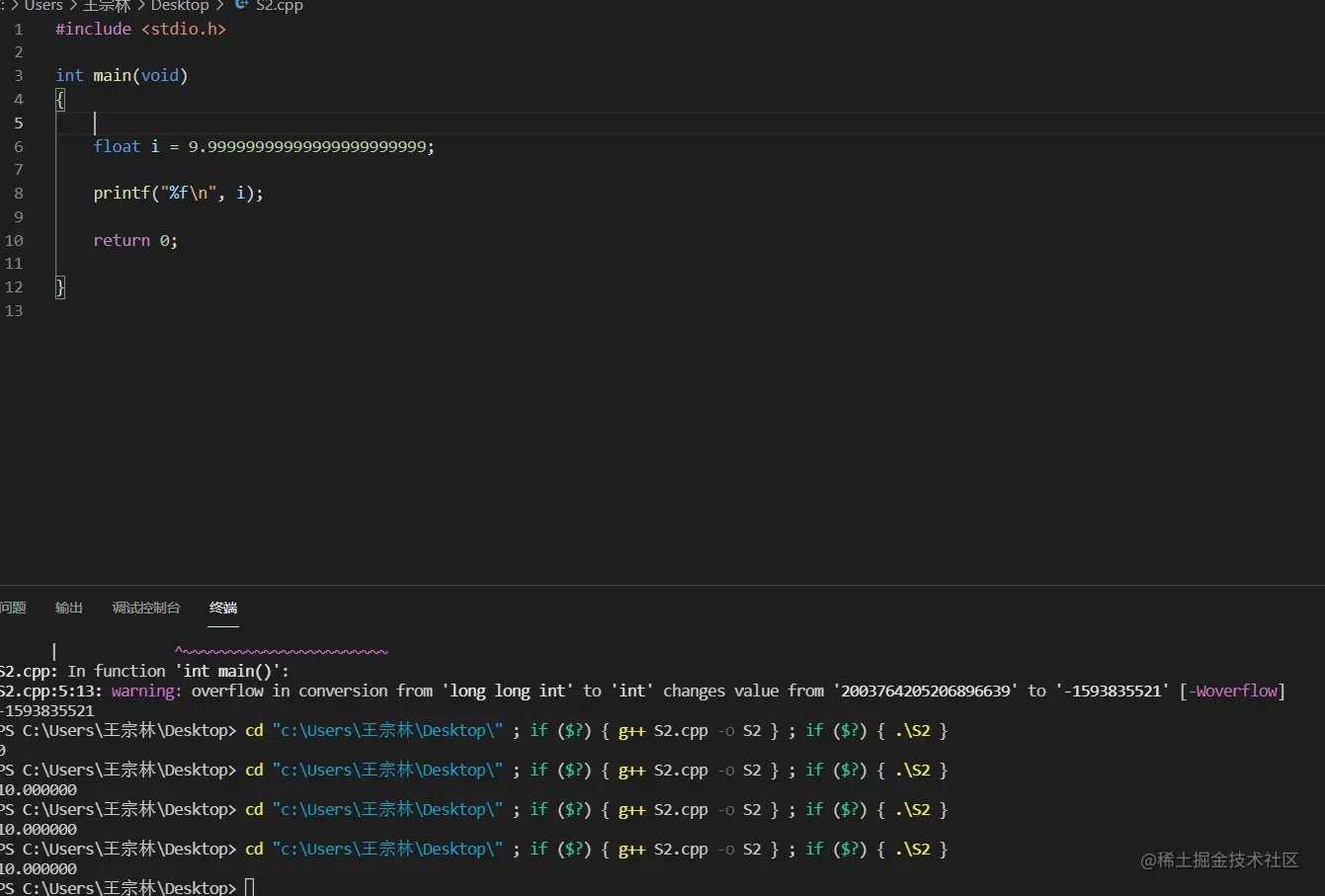
Task: Focus the terminal input cursor at last prompt
Action: click(250, 887)
